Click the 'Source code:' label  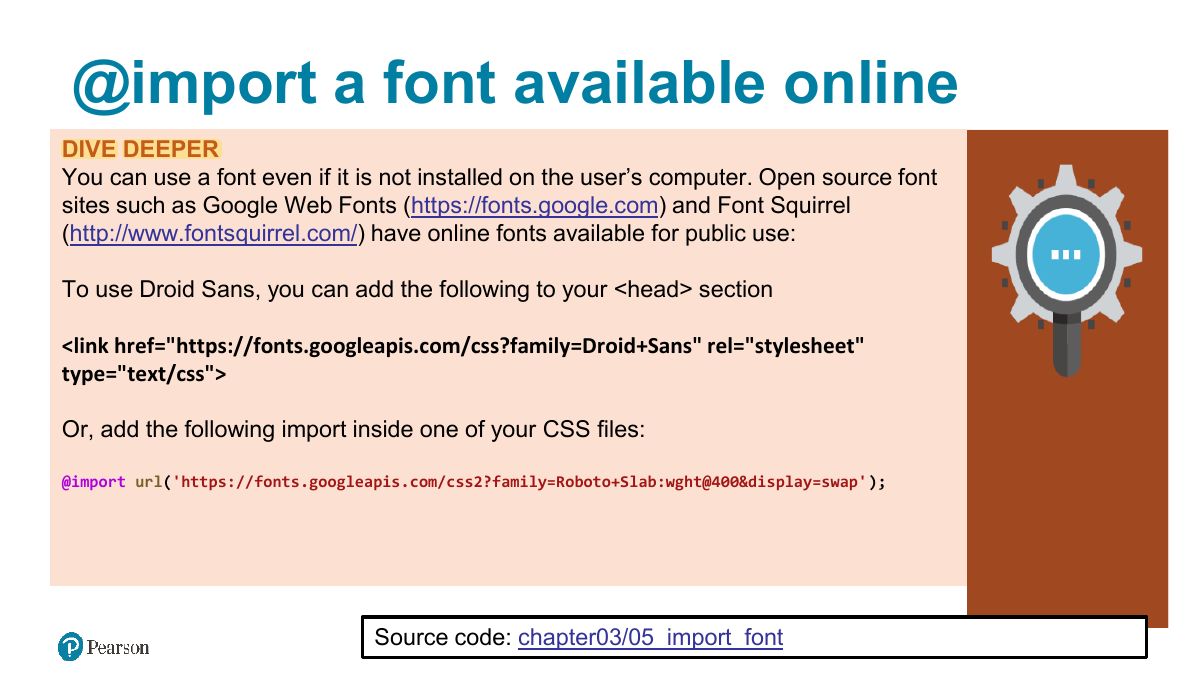coord(443,637)
